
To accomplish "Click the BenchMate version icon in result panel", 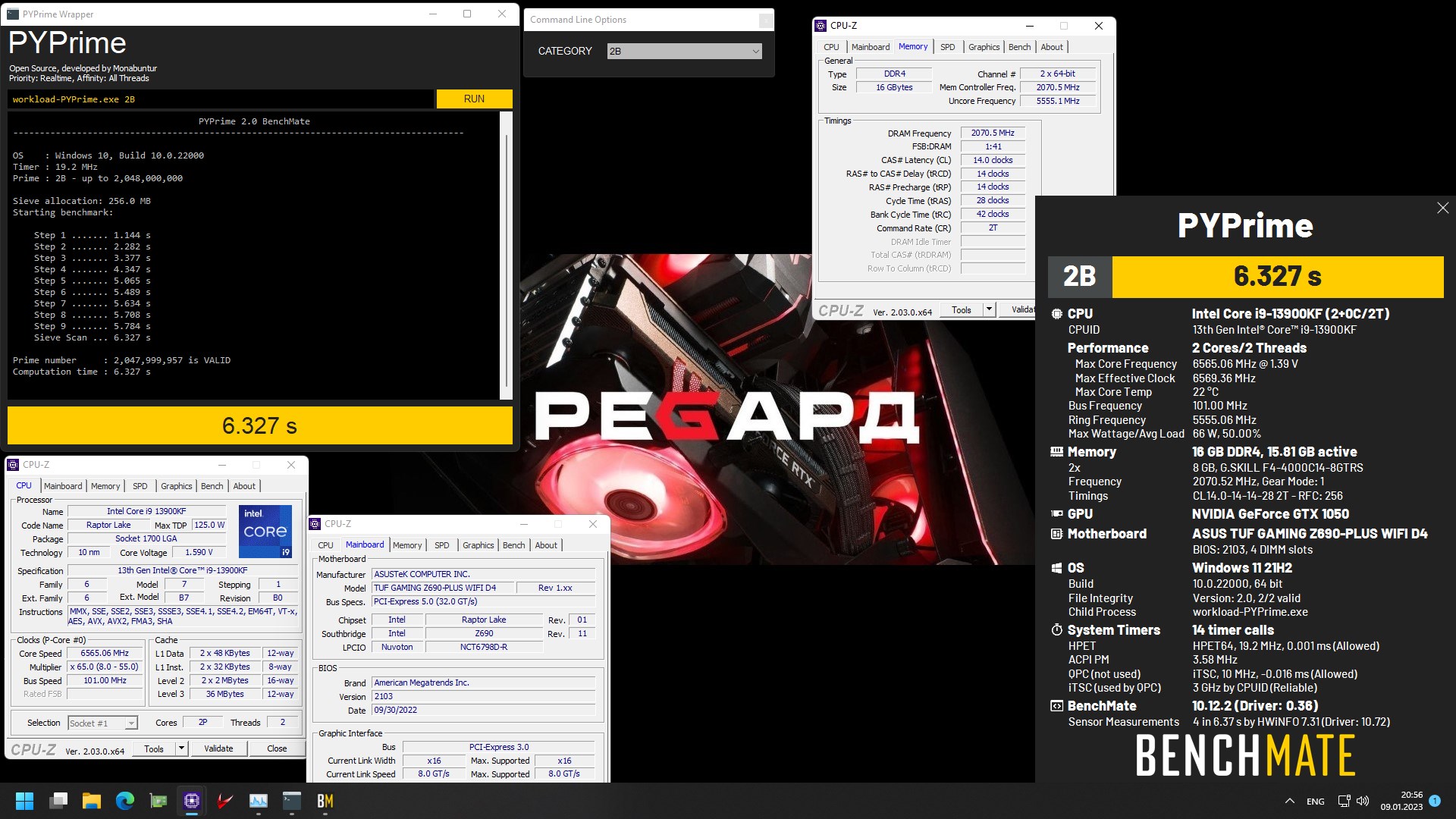I will [1057, 706].
